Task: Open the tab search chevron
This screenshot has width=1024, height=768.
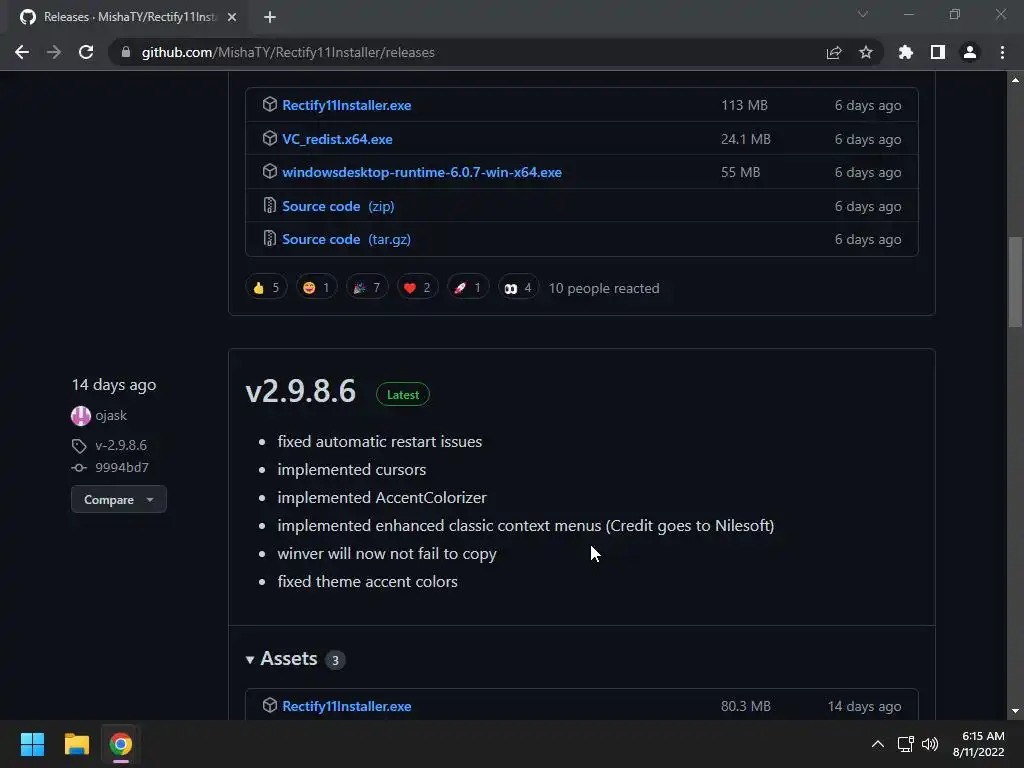Action: coord(863,14)
